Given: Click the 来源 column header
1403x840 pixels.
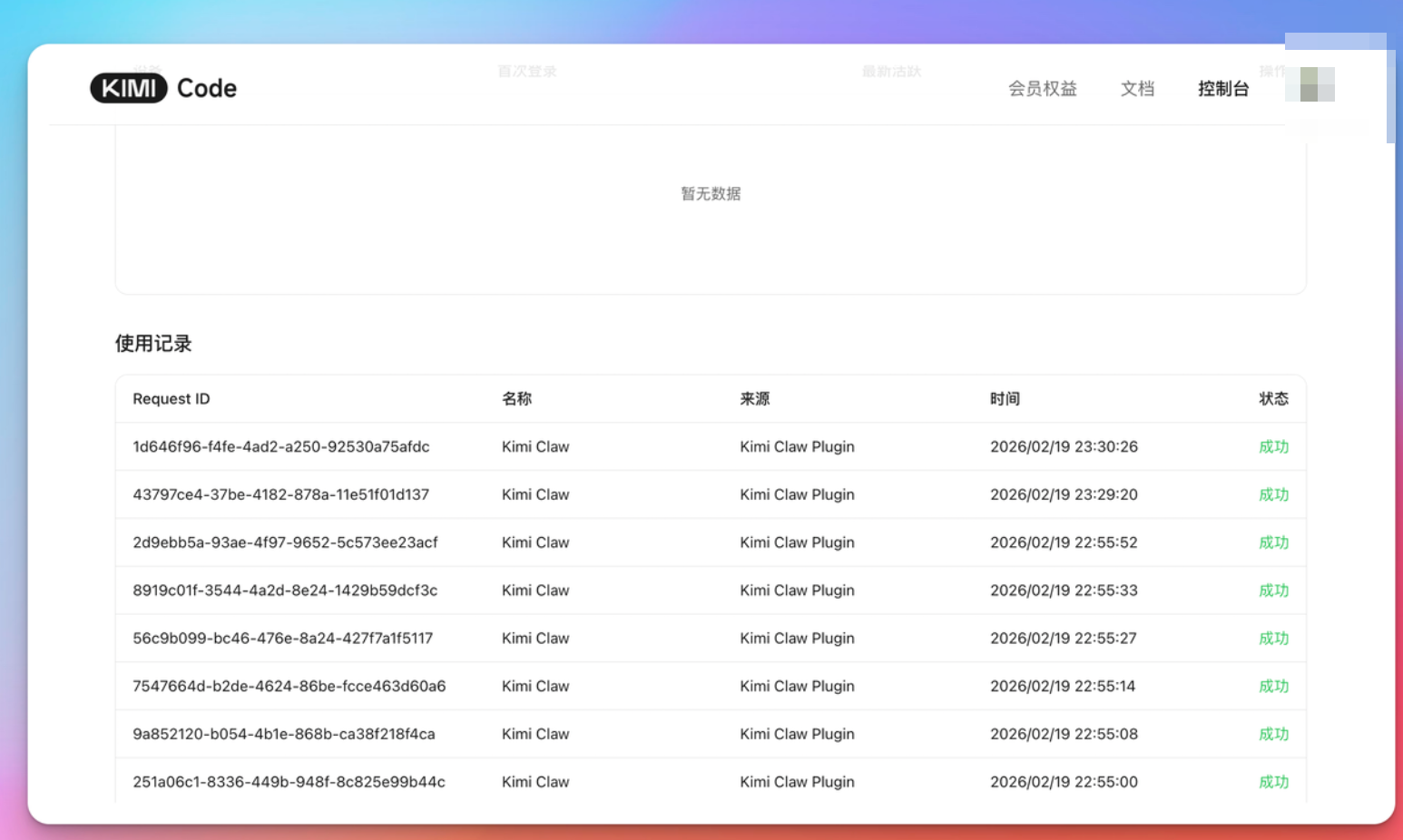Looking at the screenshot, I should (754, 399).
